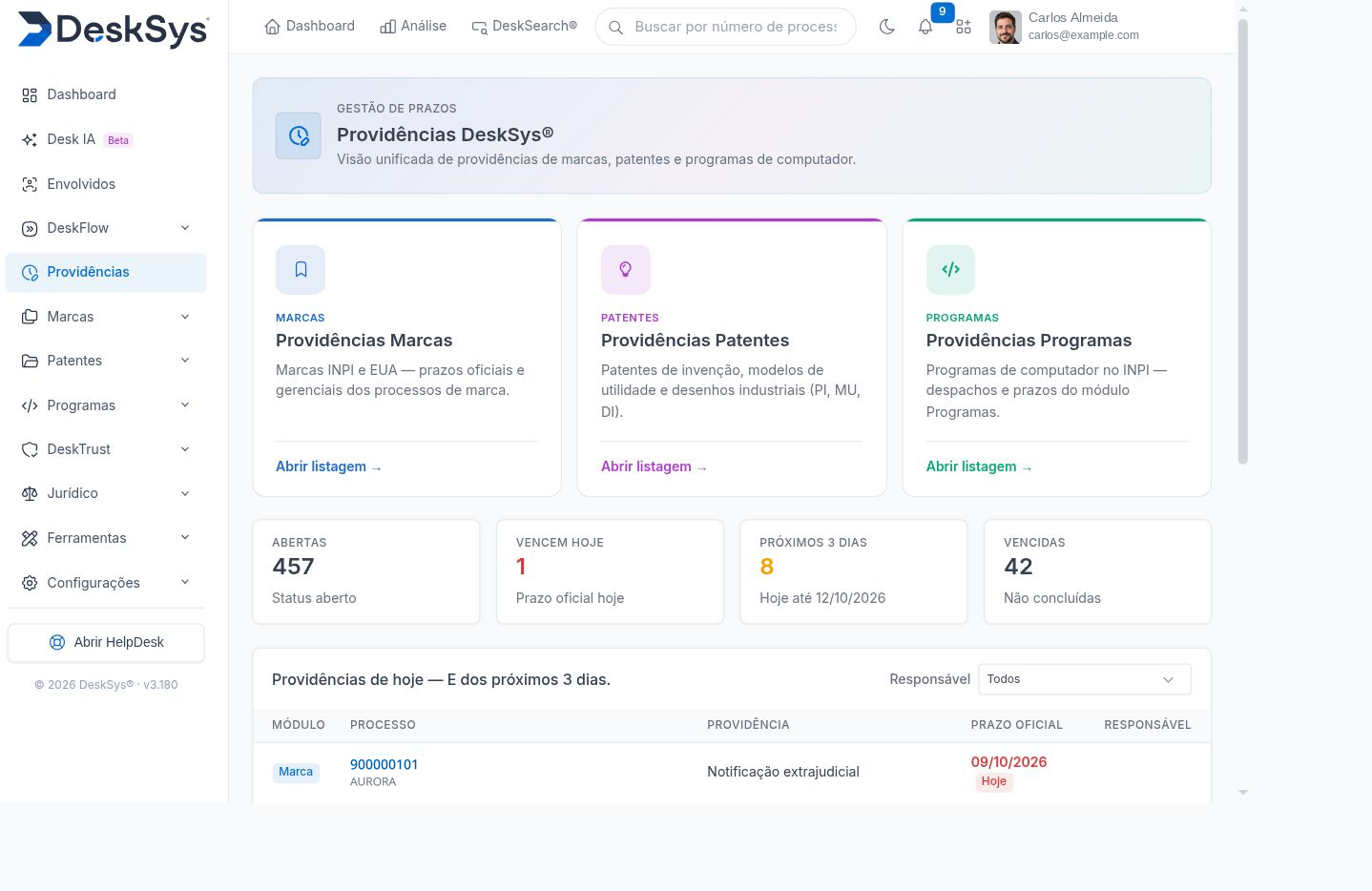The height and width of the screenshot is (891, 1372).
Task: Click the Marca tag in the table row
Action: coord(296,772)
